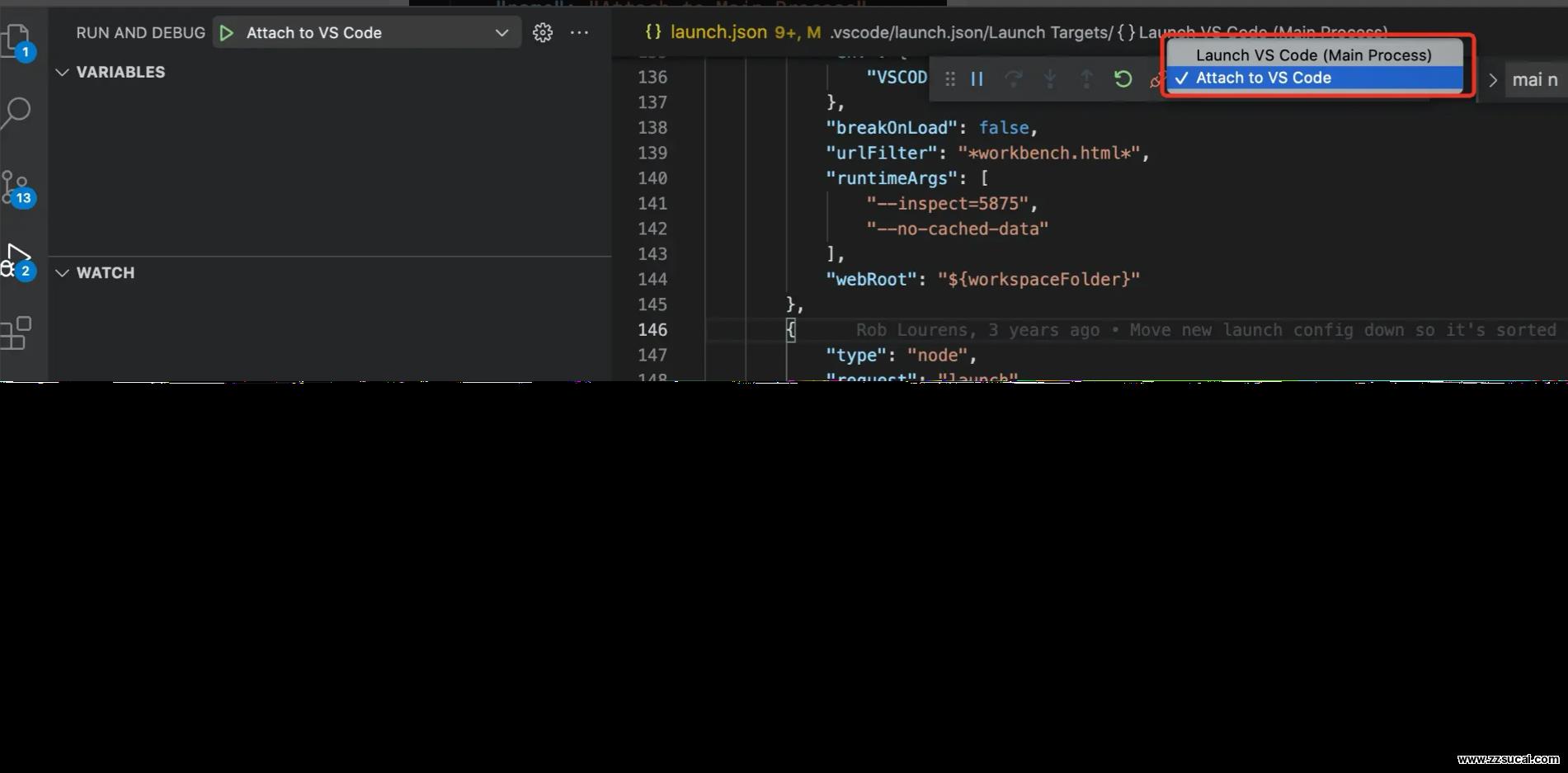1568x773 pixels.
Task: Click the "*workbench.html*" string
Action: coord(1048,153)
